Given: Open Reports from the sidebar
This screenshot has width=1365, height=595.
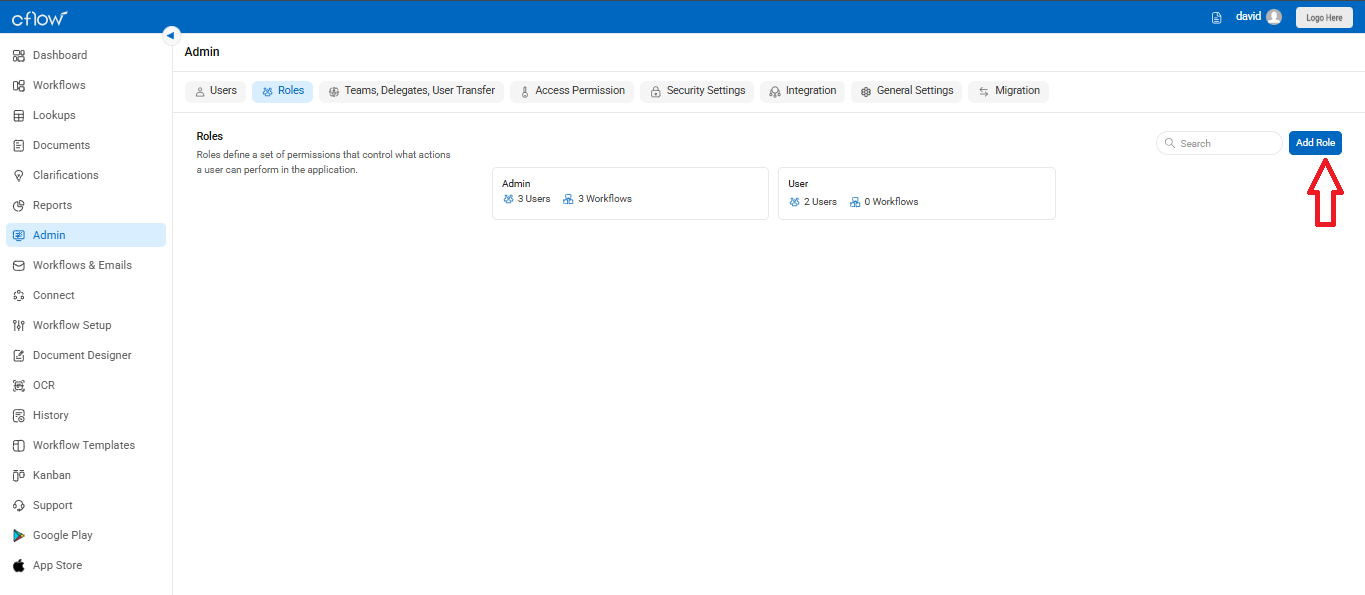Looking at the screenshot, I should click(x=86, y=205).
